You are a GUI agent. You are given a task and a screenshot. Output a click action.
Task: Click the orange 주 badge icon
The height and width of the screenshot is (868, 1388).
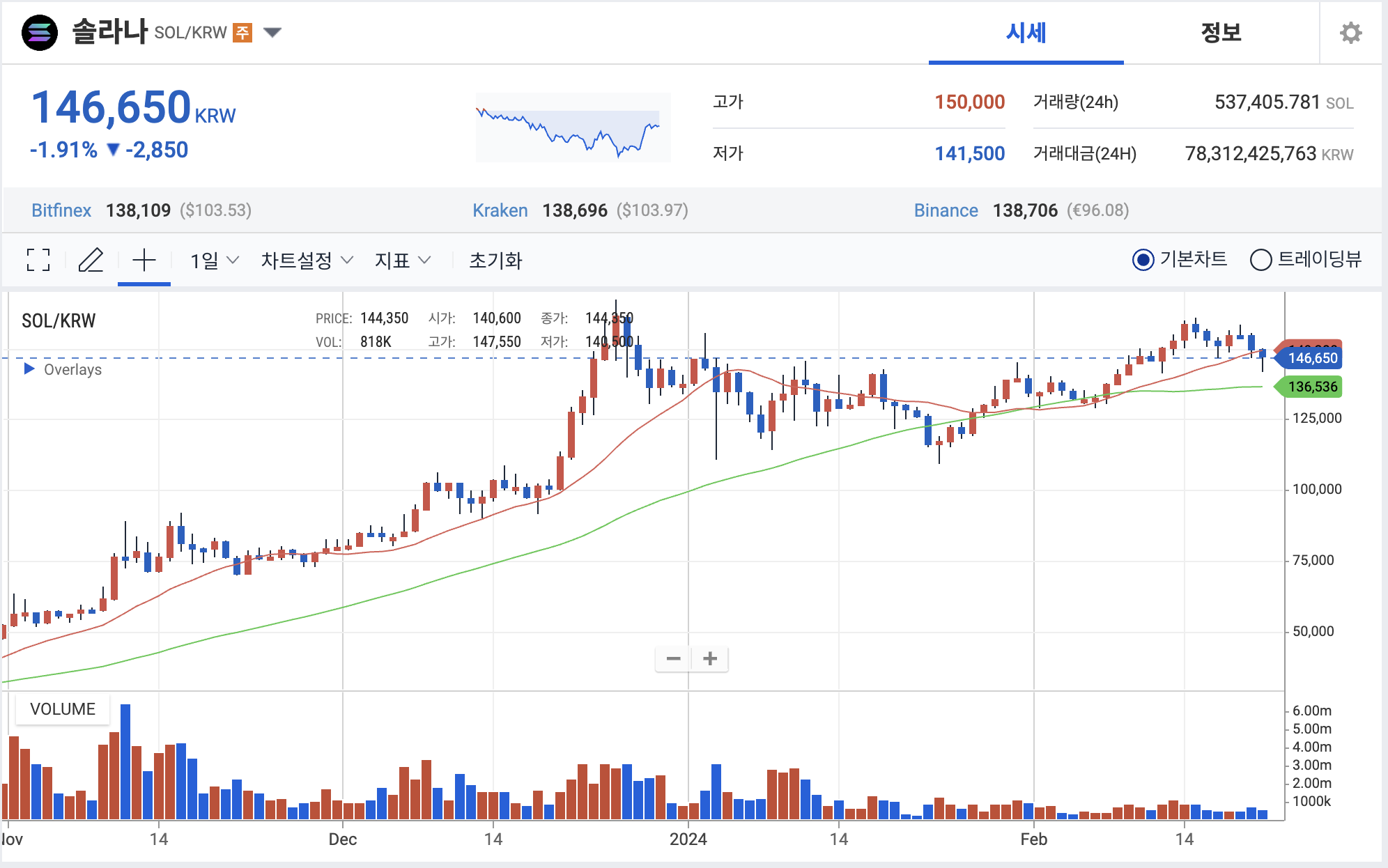pos(242,33)
